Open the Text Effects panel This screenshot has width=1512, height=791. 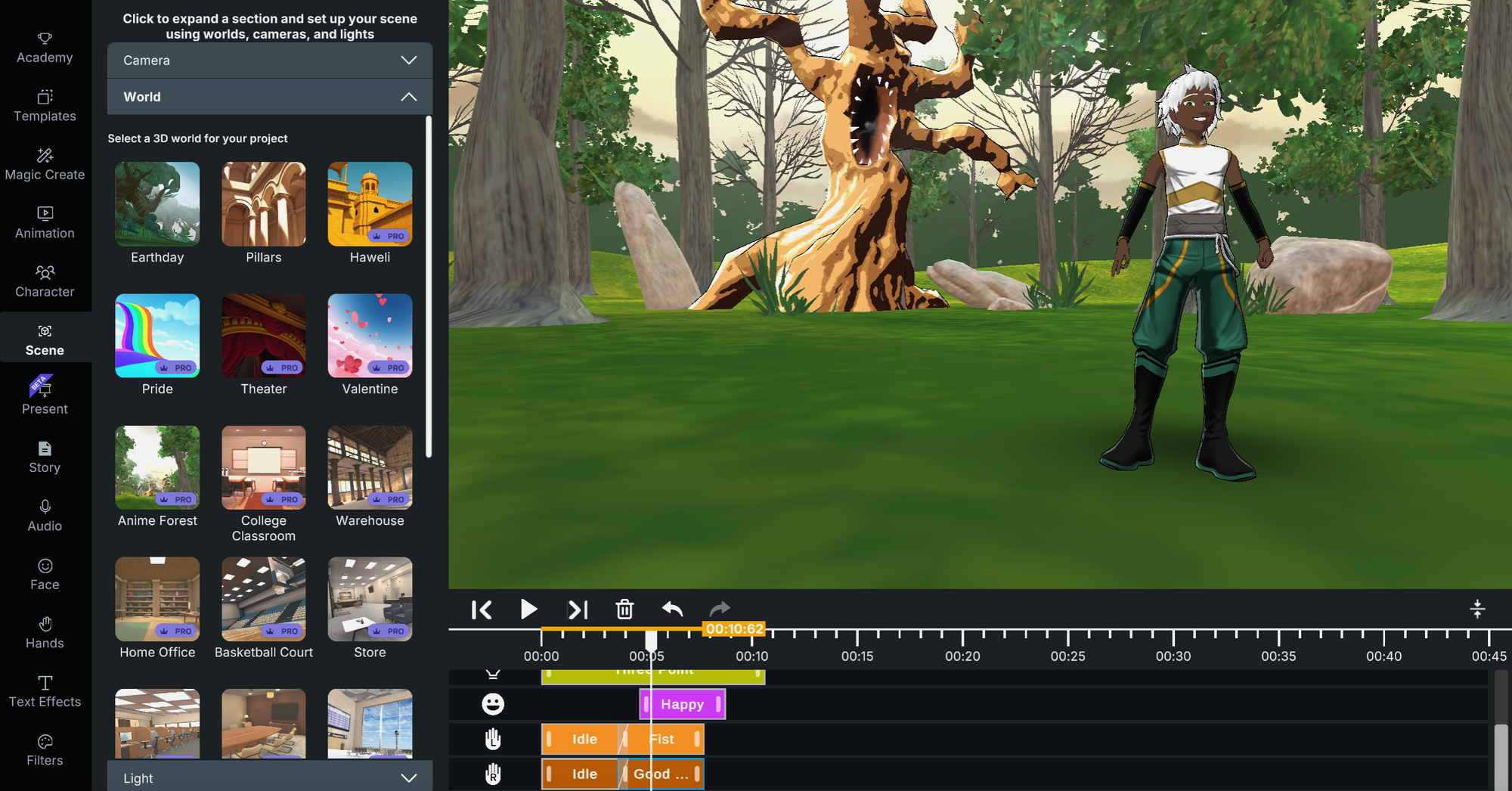(45, 690)
